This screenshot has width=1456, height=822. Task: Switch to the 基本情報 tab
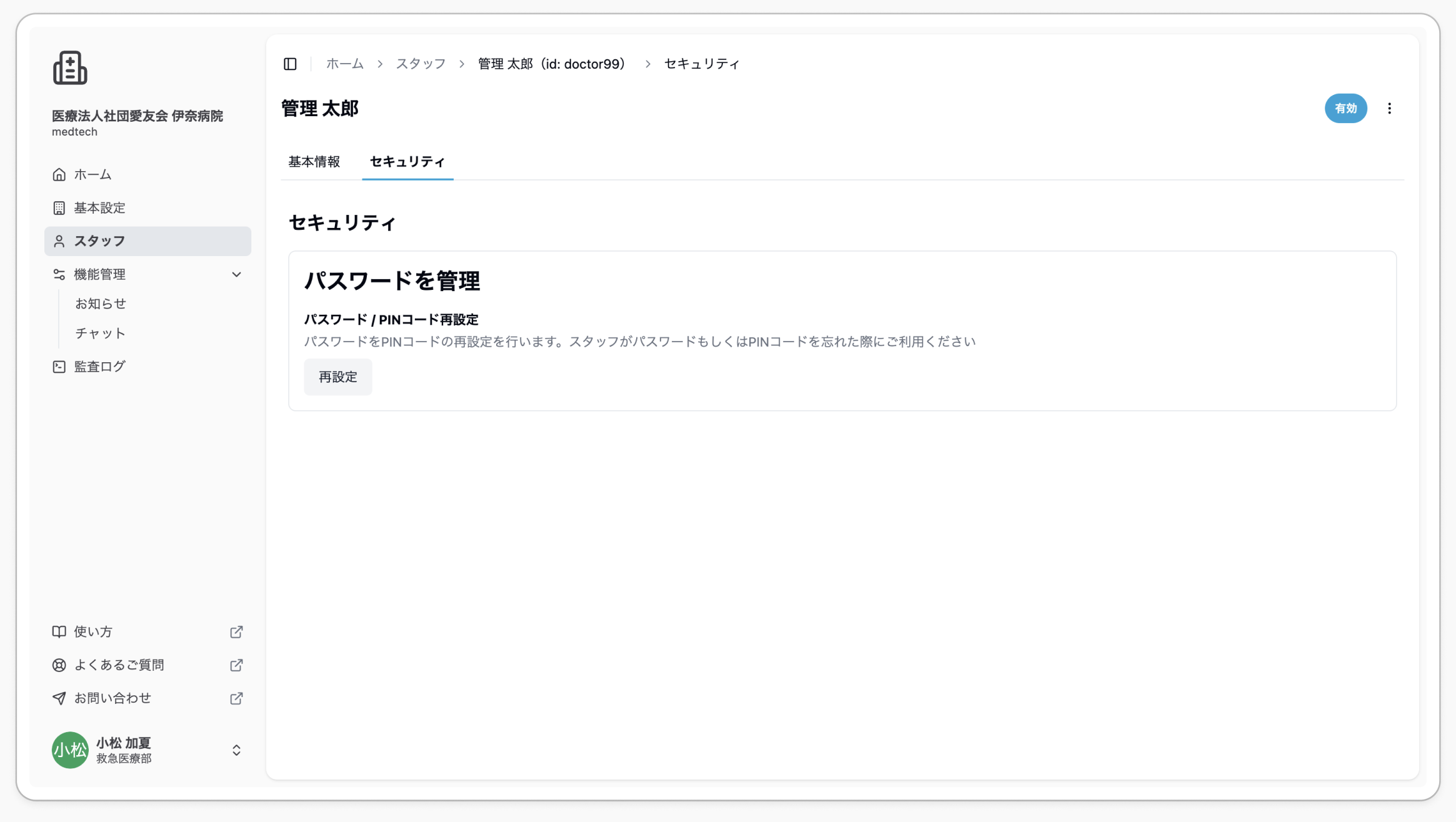[314, 162]
